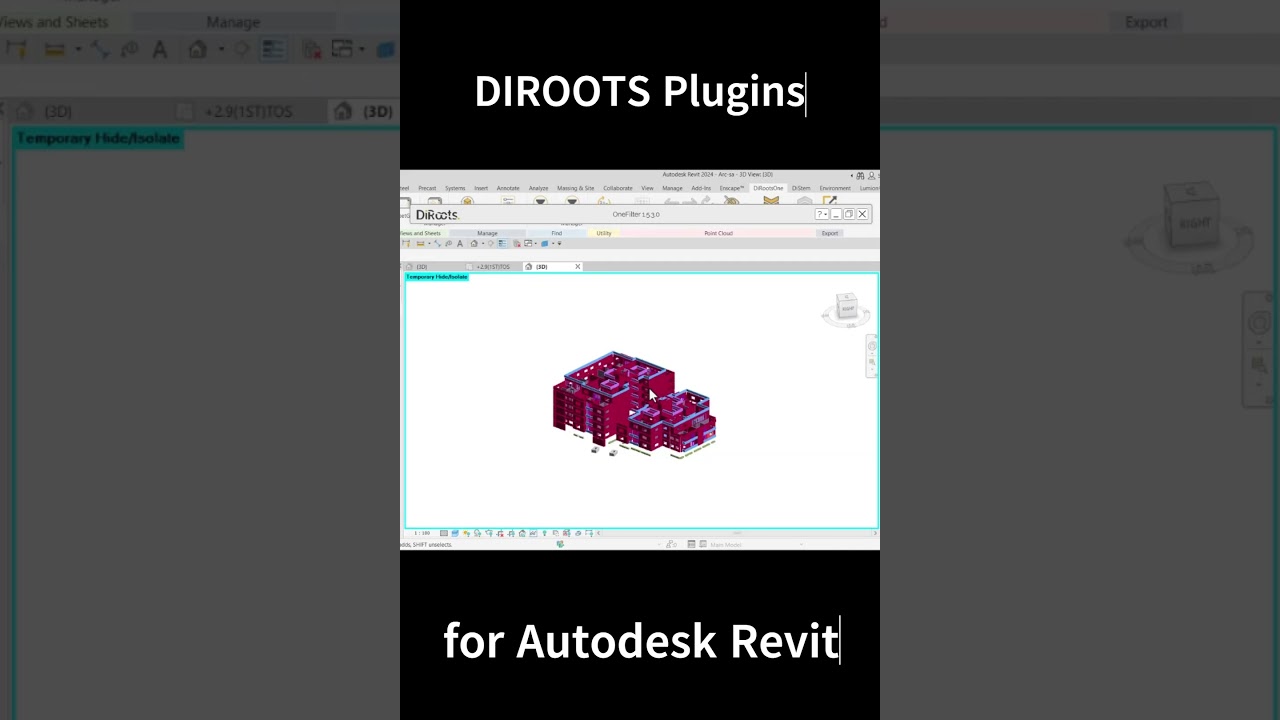Image resolution: width=1280 pixels, height=720 pixels.
Task: Click Close Inactive Views icon
Action: pos(517,244)
